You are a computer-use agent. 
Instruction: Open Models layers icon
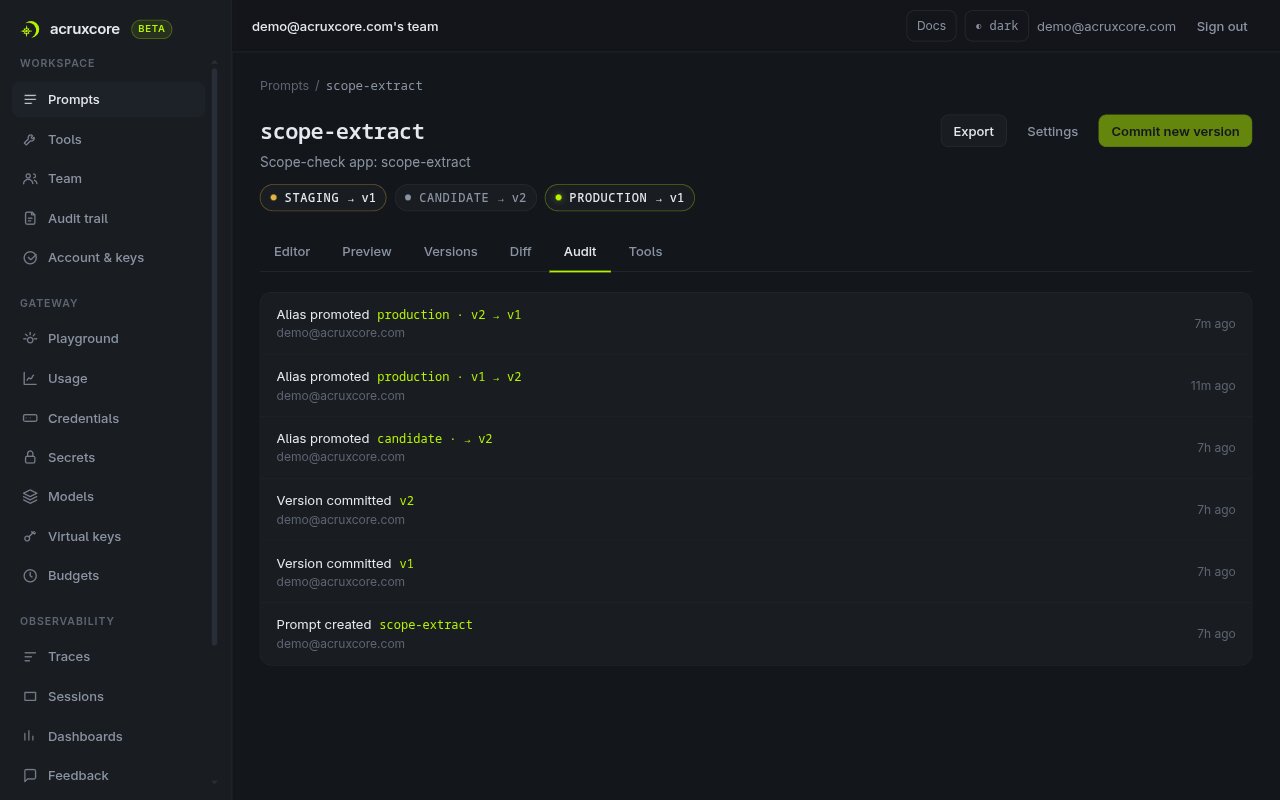(x=30, y=497)
